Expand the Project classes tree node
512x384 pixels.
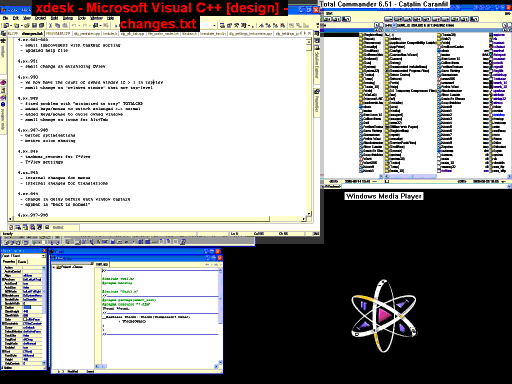[55, 267]
